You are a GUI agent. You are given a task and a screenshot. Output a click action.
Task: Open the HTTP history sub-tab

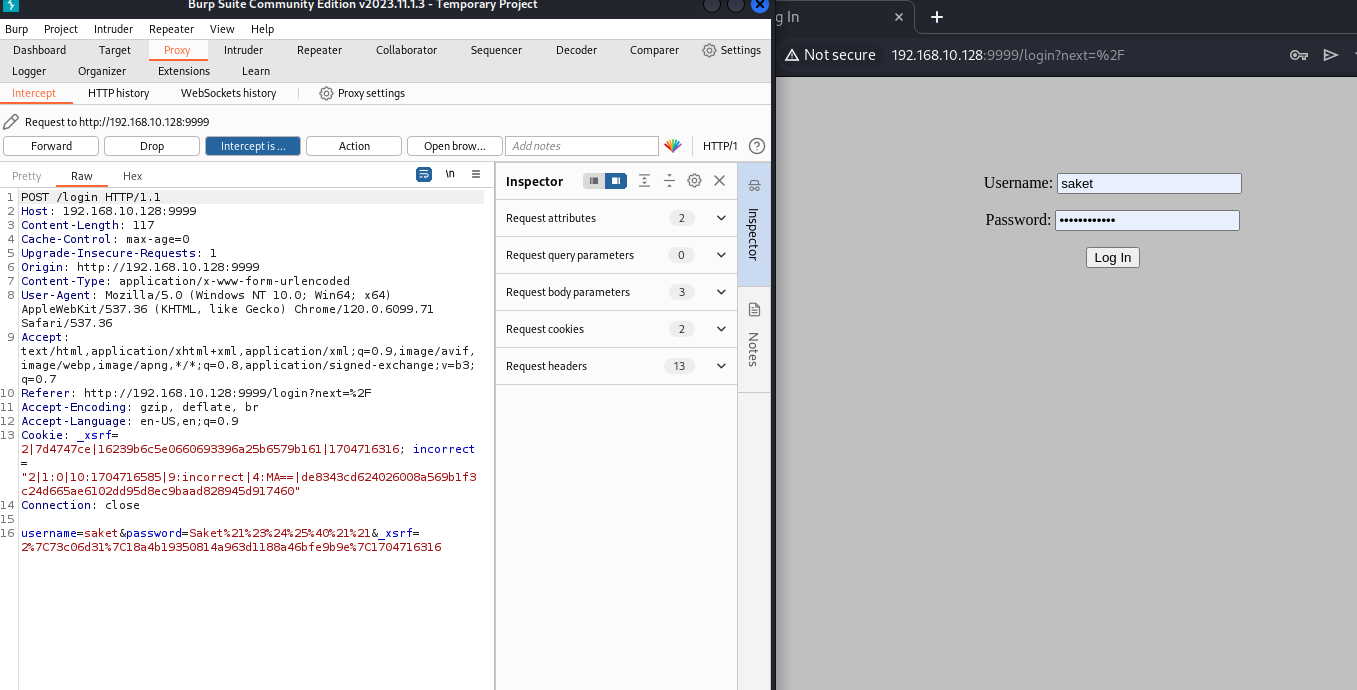(118, 93)
